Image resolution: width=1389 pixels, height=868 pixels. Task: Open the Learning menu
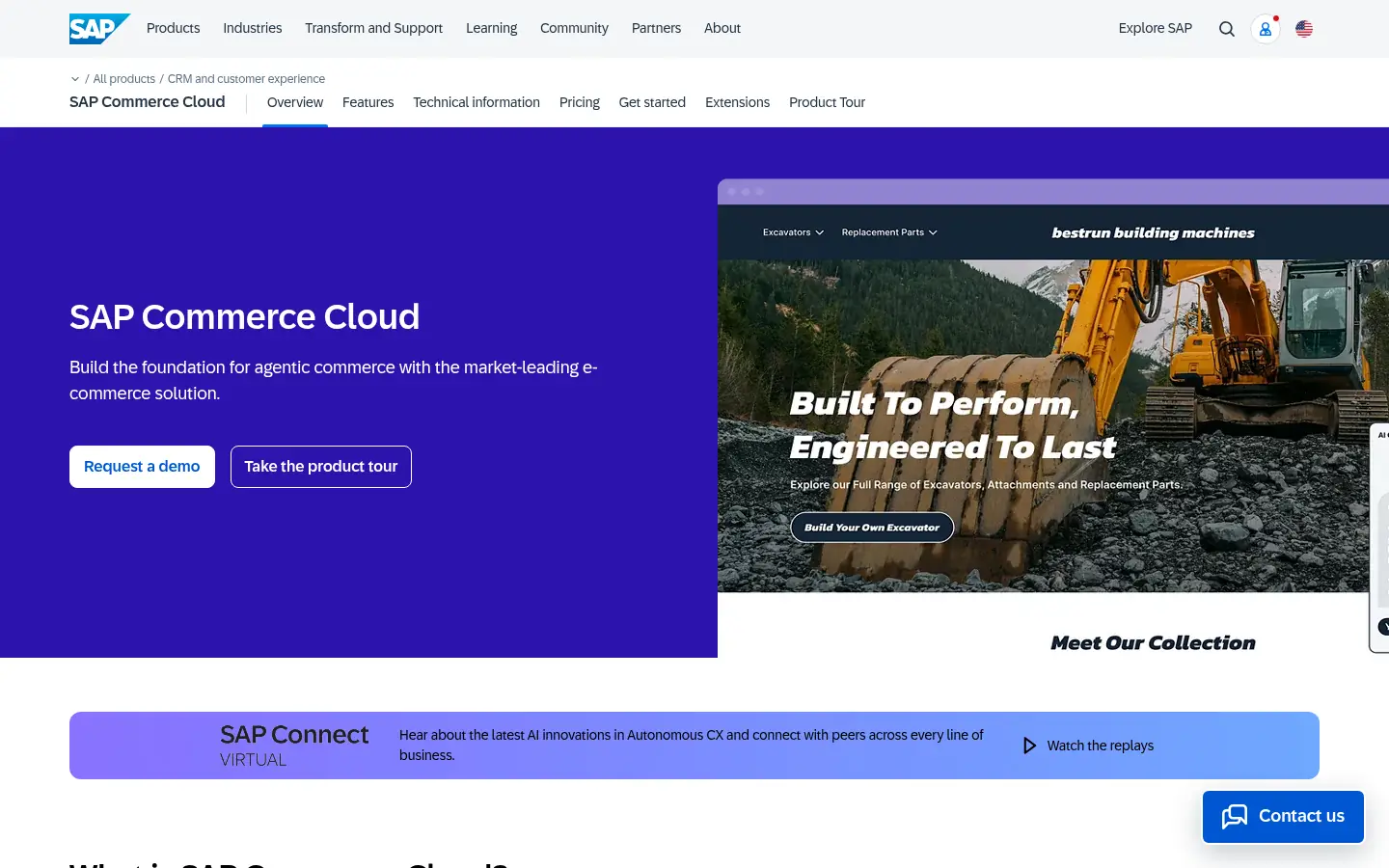[492, 28]
